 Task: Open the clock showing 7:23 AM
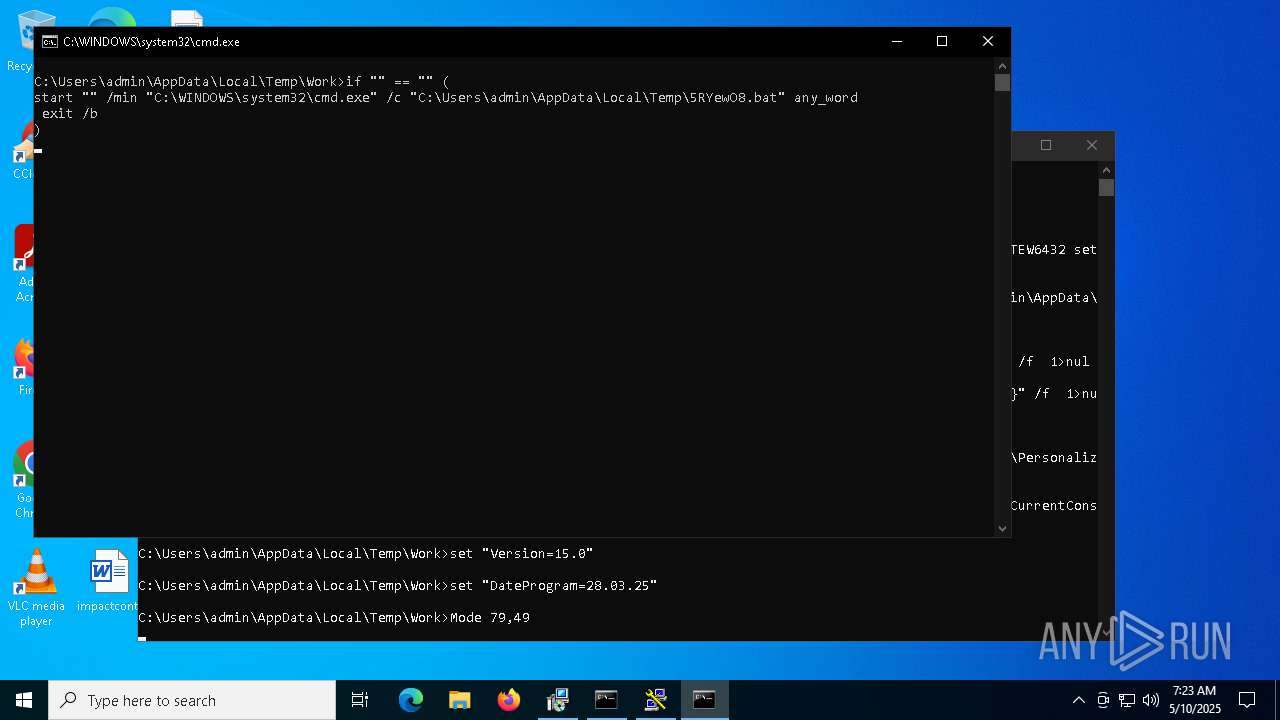point(1194,700)
